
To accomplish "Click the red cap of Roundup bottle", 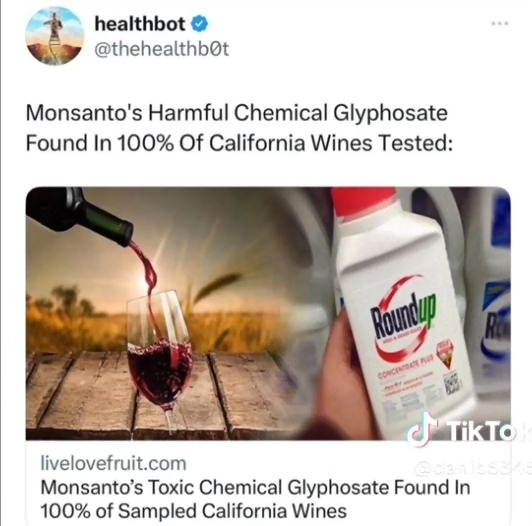I will point(366,201).
